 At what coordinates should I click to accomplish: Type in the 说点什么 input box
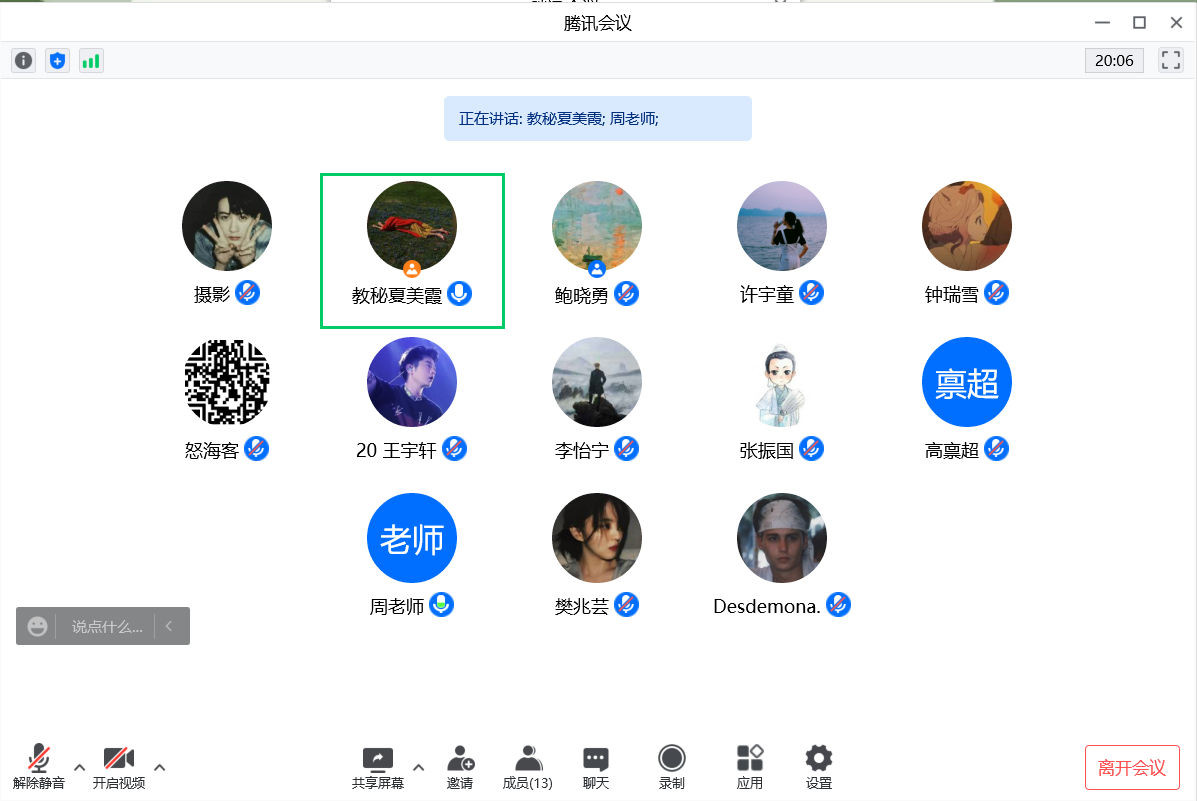click(x=106, y=627)
